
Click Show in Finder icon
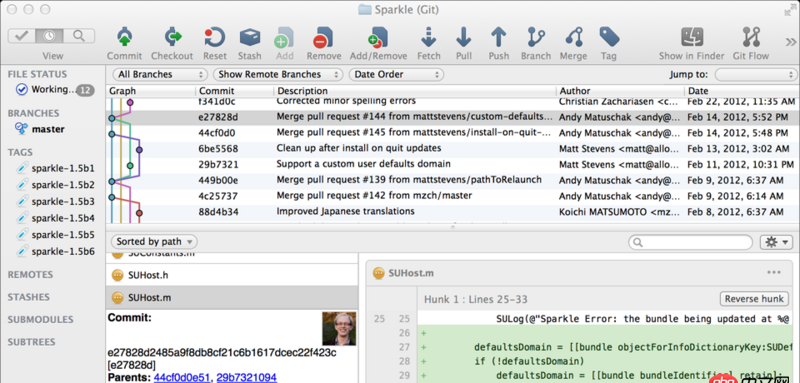tap(692, 37)
